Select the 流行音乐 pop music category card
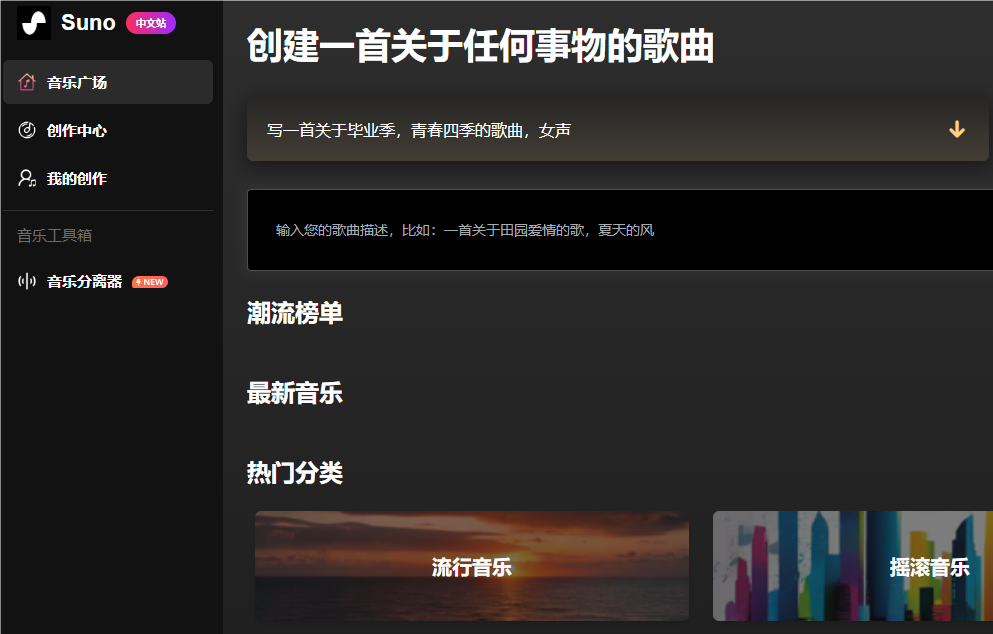The image size is (993, 634). [x=469, y=566]
